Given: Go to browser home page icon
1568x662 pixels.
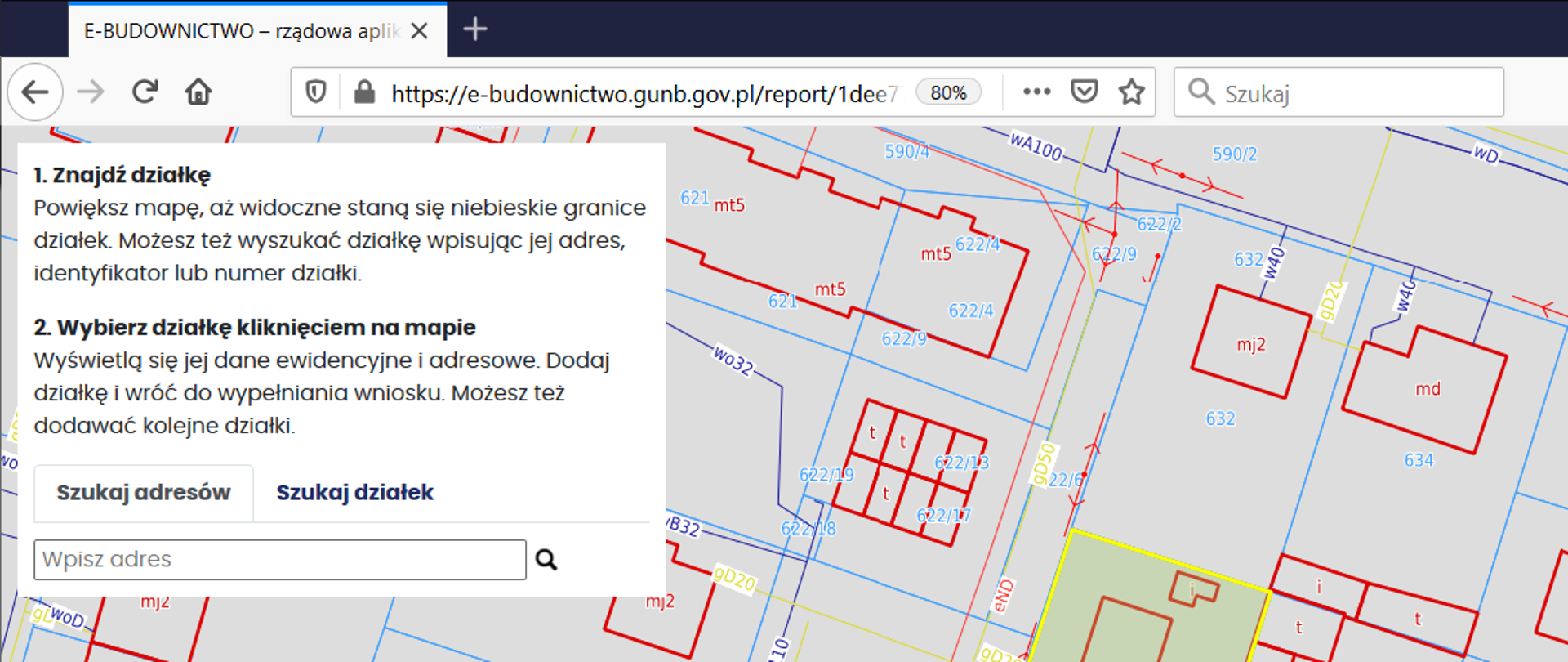Looking at the screenshot, I should pyautogui.click(x=198, y=92).
